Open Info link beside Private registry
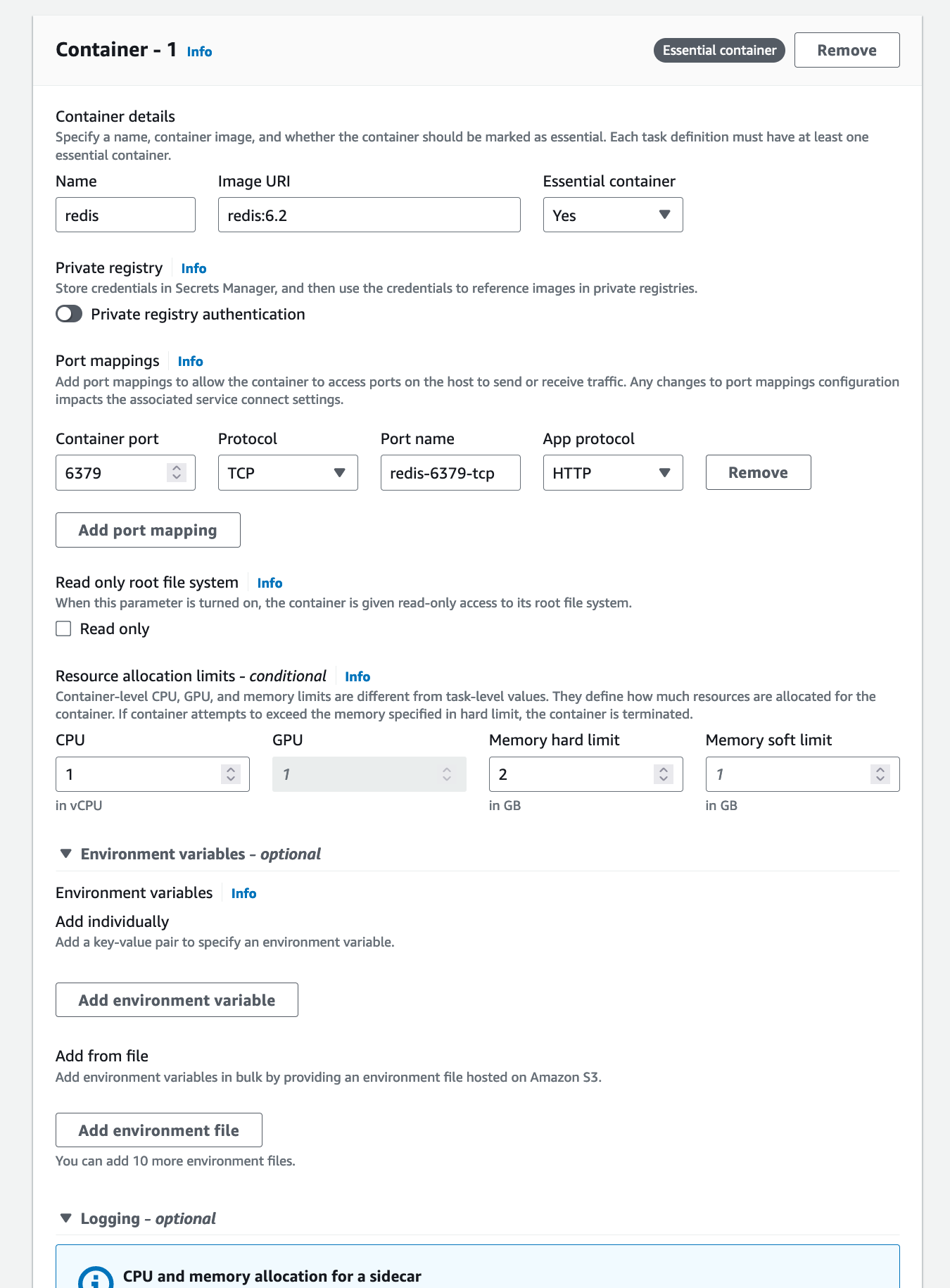Screen dimensions: 950x1288 coord(194,268)
